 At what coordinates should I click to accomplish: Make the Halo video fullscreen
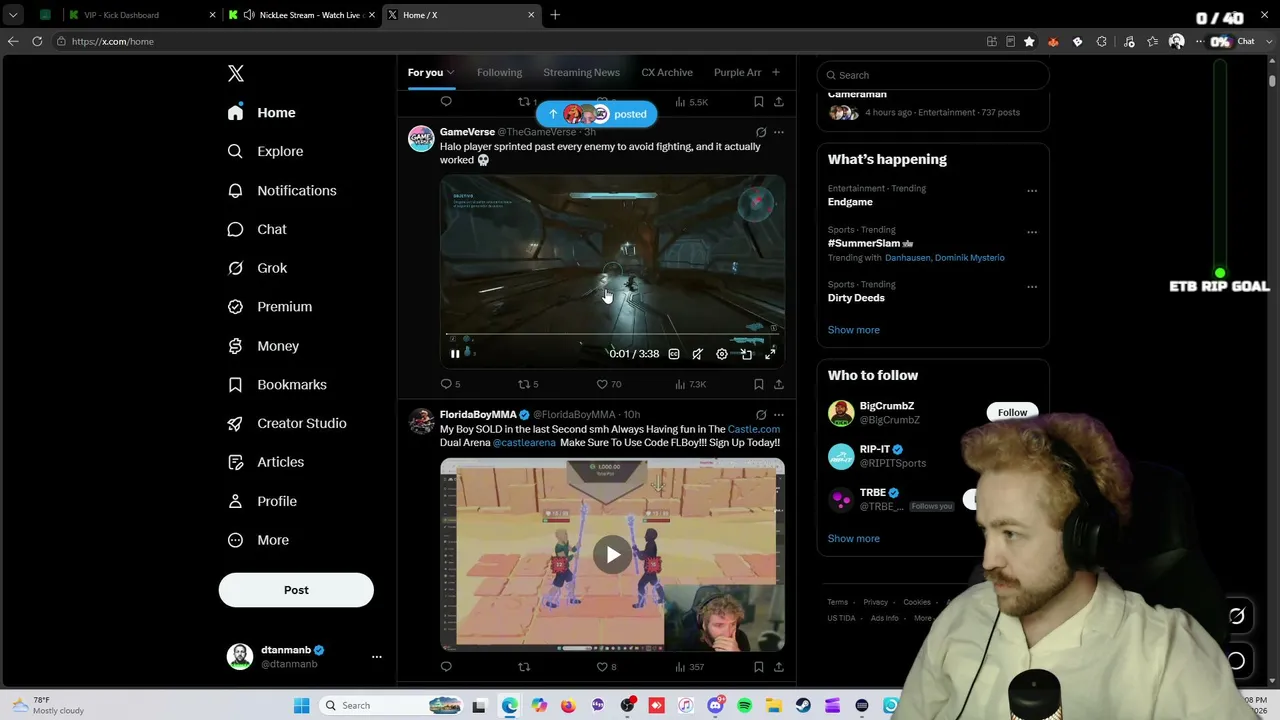(770, 354)
